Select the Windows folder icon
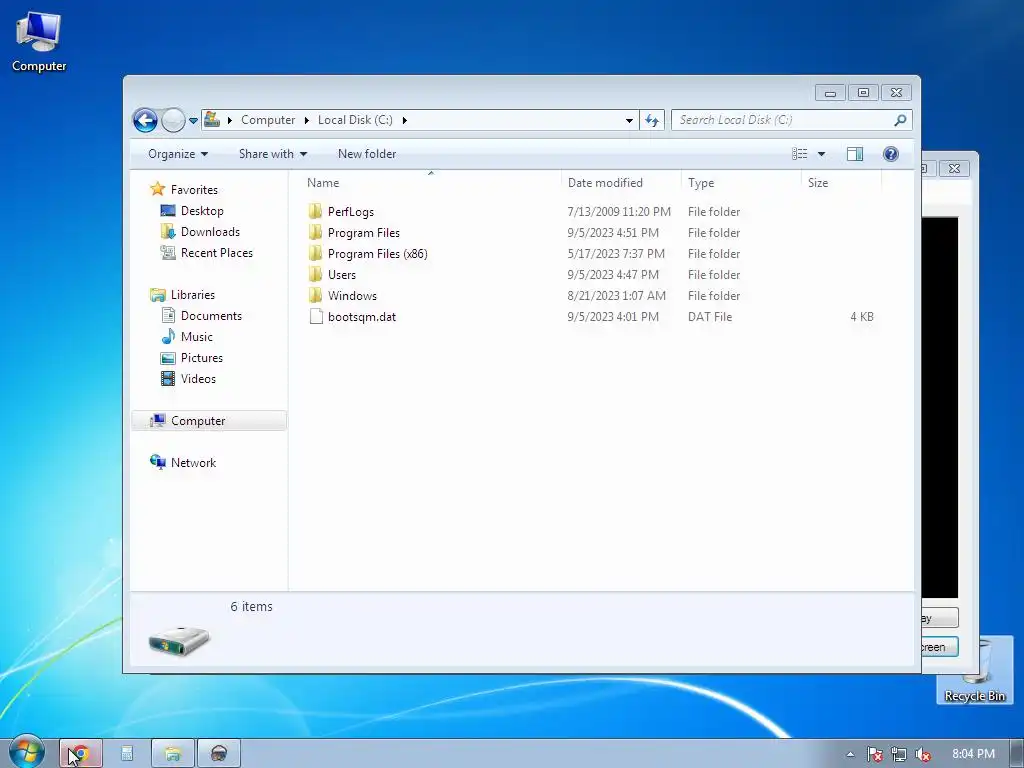This screenshot has height=768, width=1024. pos(315,295)
